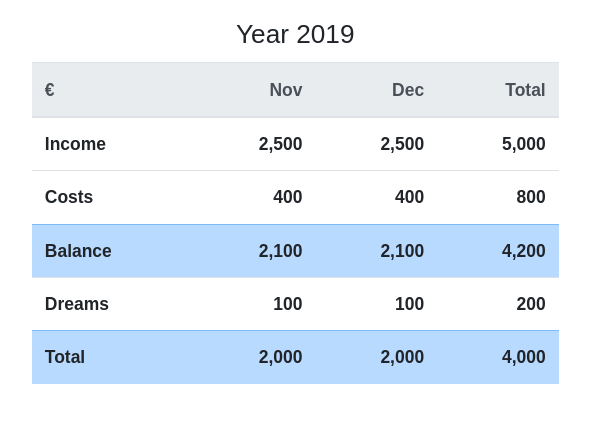Select the Income row label
Screen dimensions: 592x421
pos(75,144)
